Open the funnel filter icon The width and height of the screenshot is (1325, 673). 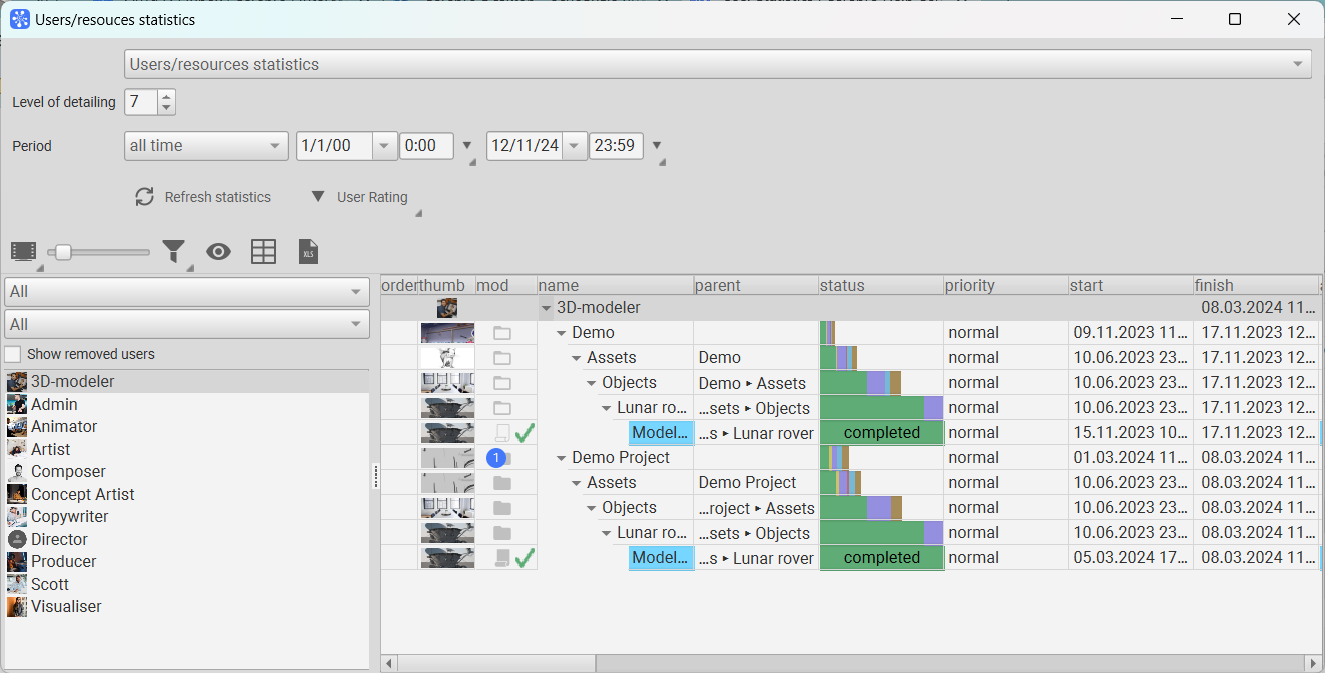coord(174,251)
